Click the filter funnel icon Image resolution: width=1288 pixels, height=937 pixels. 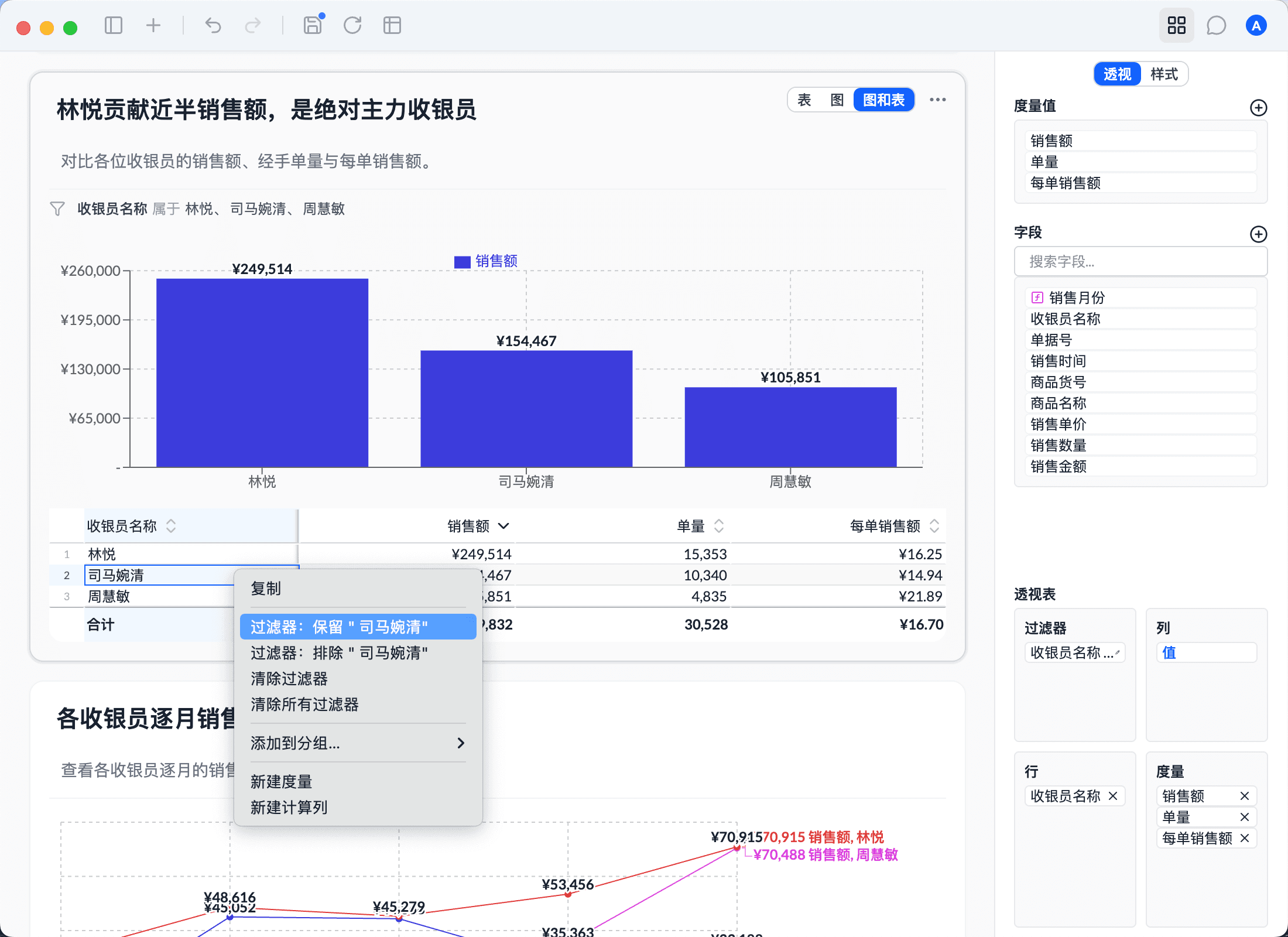tap(57, 208)
